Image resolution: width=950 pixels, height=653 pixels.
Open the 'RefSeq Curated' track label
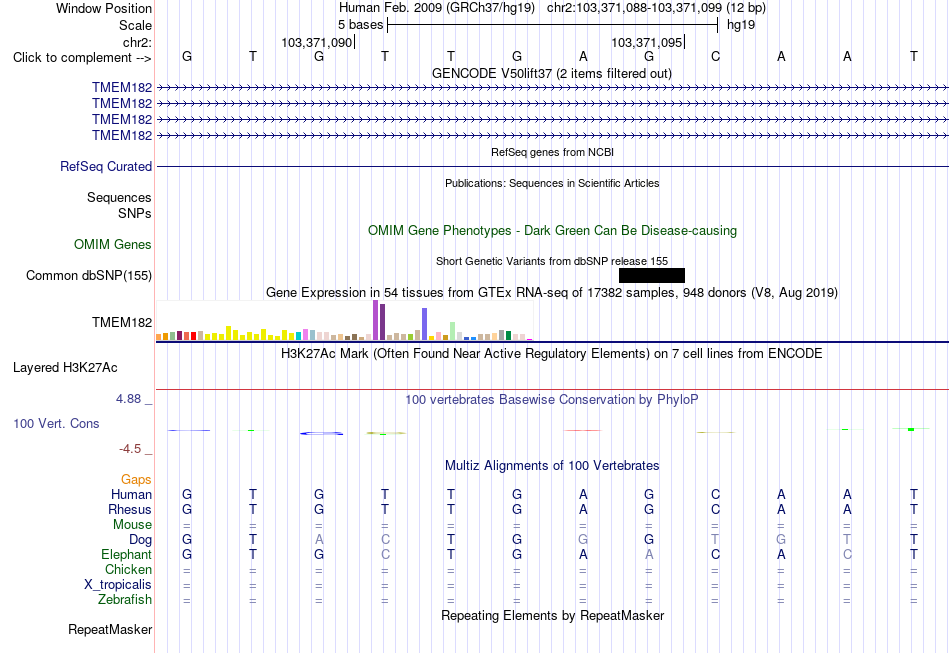[x=105, y=167]
